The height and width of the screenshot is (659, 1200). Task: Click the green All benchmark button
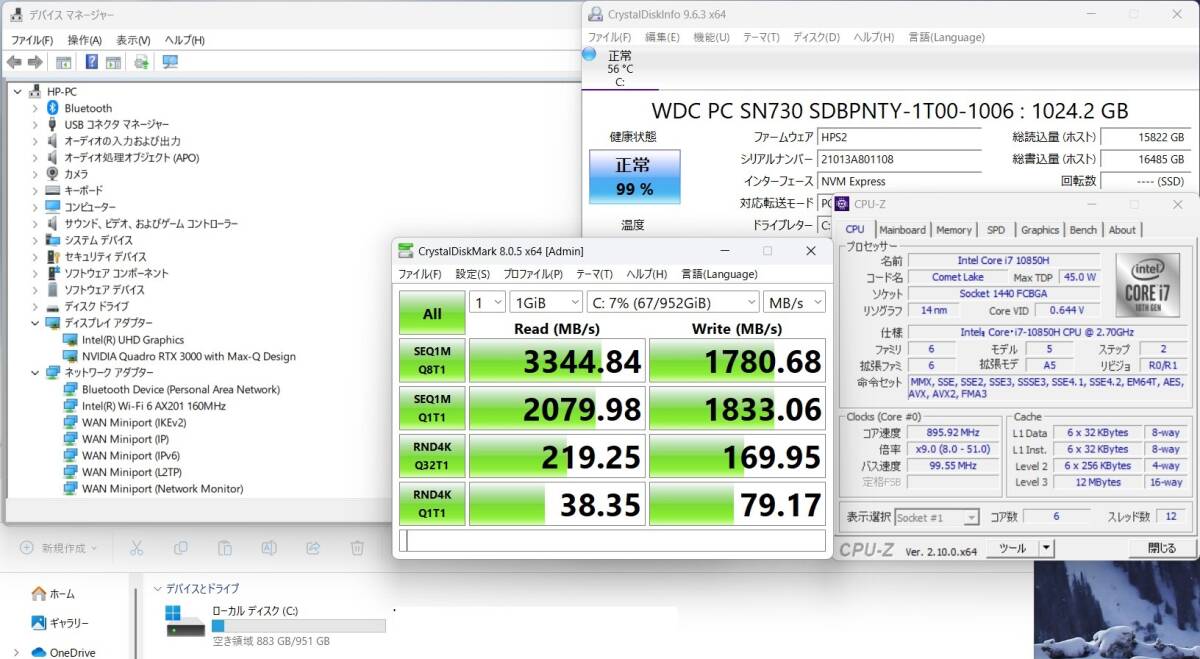coord(432,313)
